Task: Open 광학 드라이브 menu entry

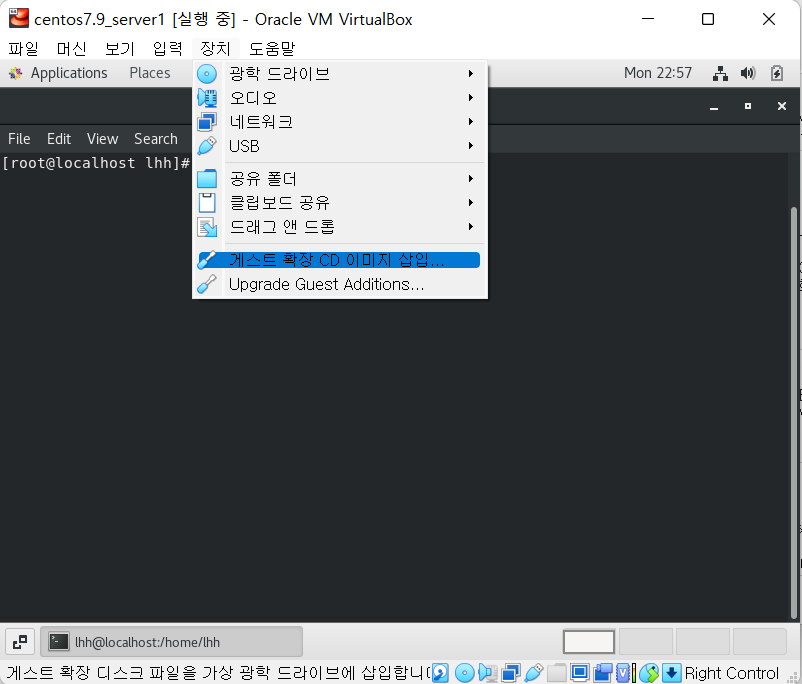Action: coord(339,74)
